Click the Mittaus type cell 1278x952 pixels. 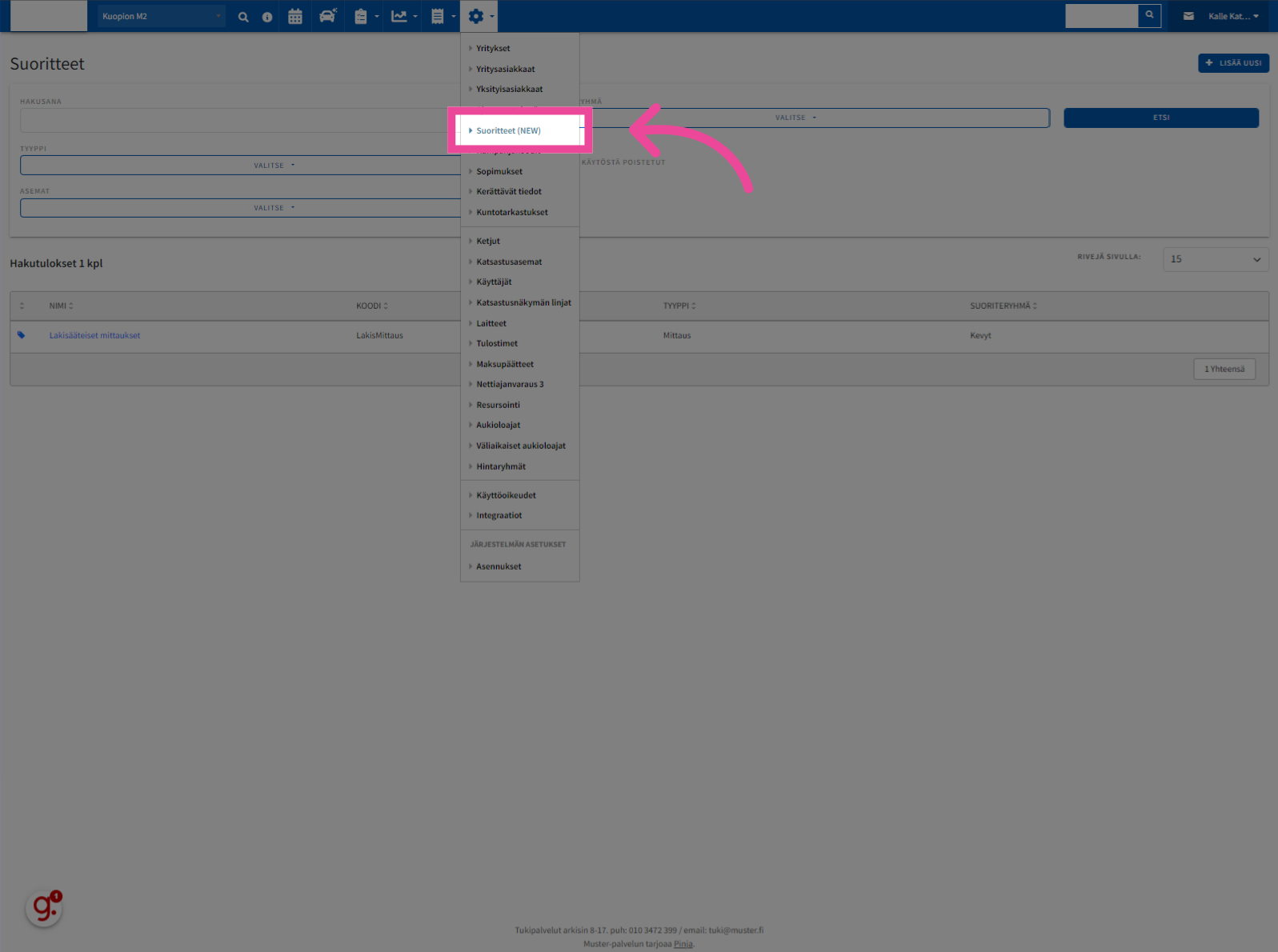click(677, 335)
